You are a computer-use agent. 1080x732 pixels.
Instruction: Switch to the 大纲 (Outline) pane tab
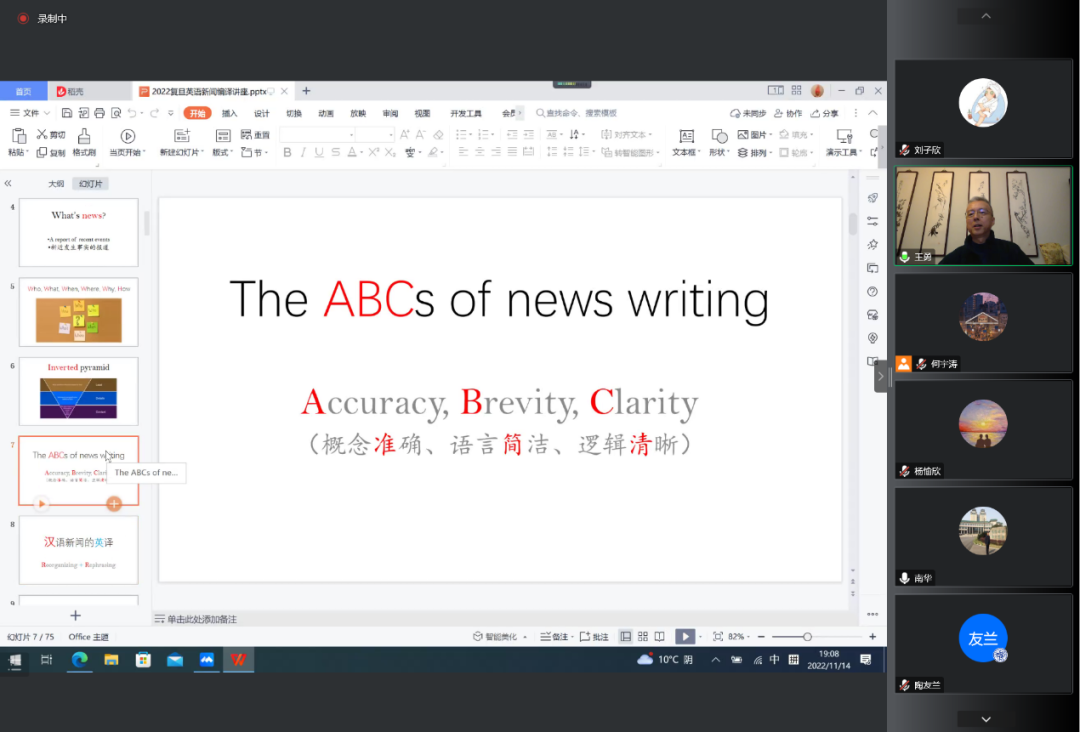click(x=56, y=184)
